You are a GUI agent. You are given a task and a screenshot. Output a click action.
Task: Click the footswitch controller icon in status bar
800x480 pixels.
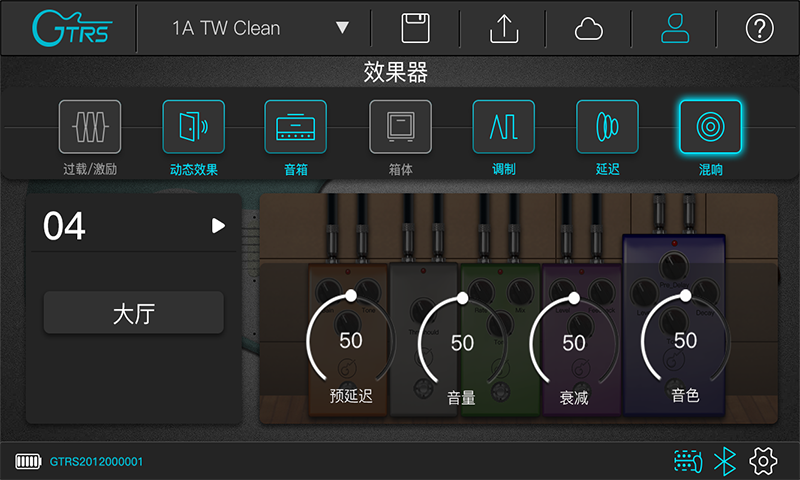(687, 461)
